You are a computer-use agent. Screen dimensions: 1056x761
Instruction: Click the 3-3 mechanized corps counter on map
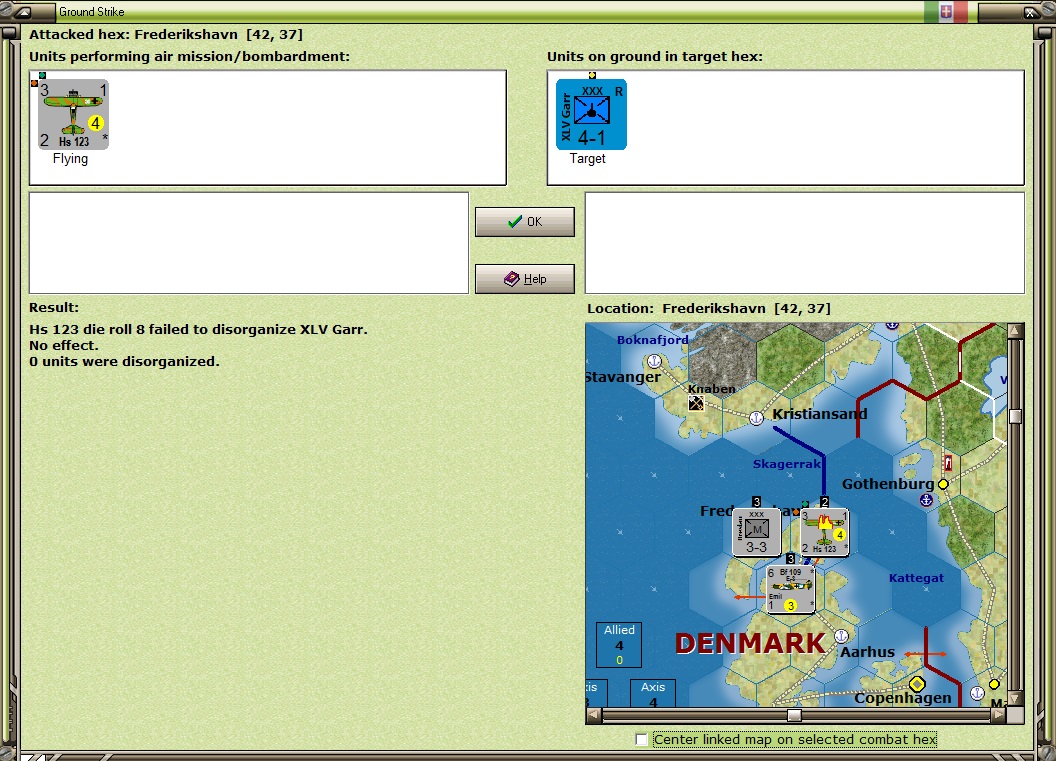point(756,532)
